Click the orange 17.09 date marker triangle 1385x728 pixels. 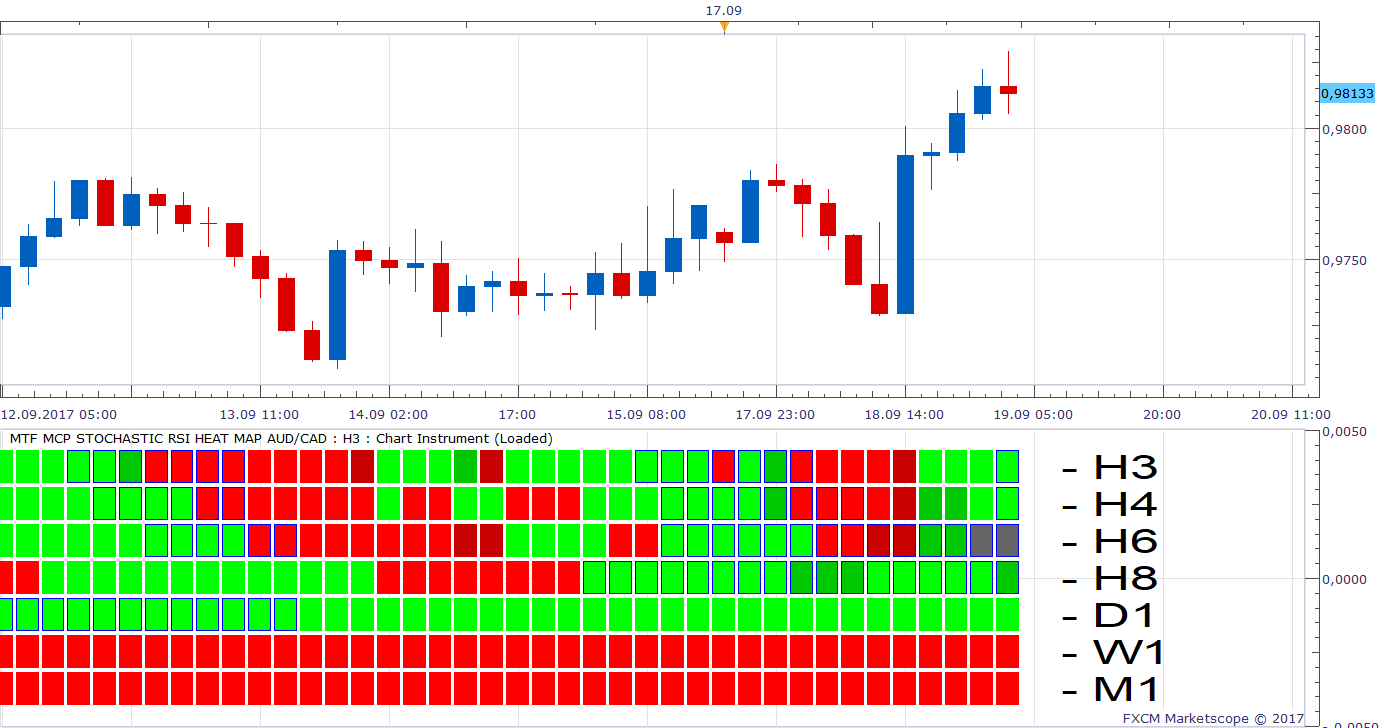[724, 27]
